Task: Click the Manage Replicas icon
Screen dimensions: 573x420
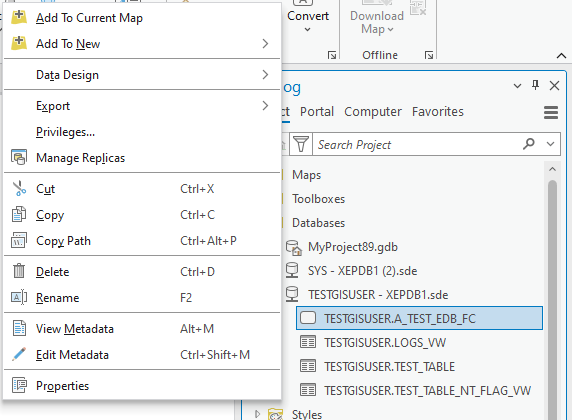Action: click(x=19, y=158)
